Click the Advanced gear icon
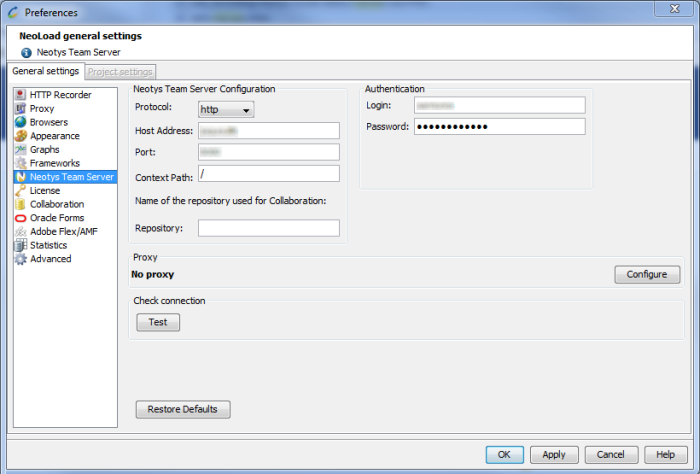 click(20, 259)
